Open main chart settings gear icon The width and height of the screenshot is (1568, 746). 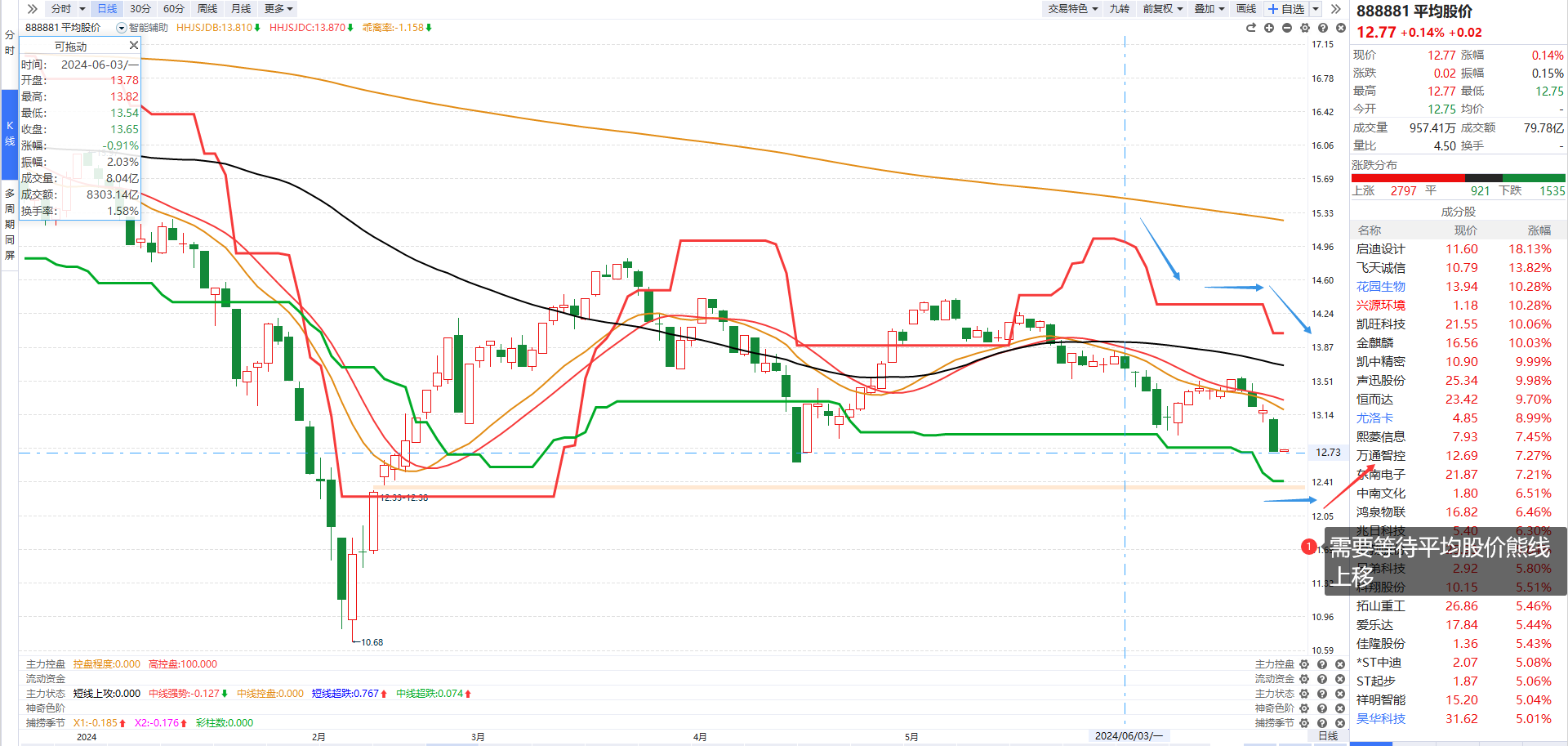[1305, 28]
